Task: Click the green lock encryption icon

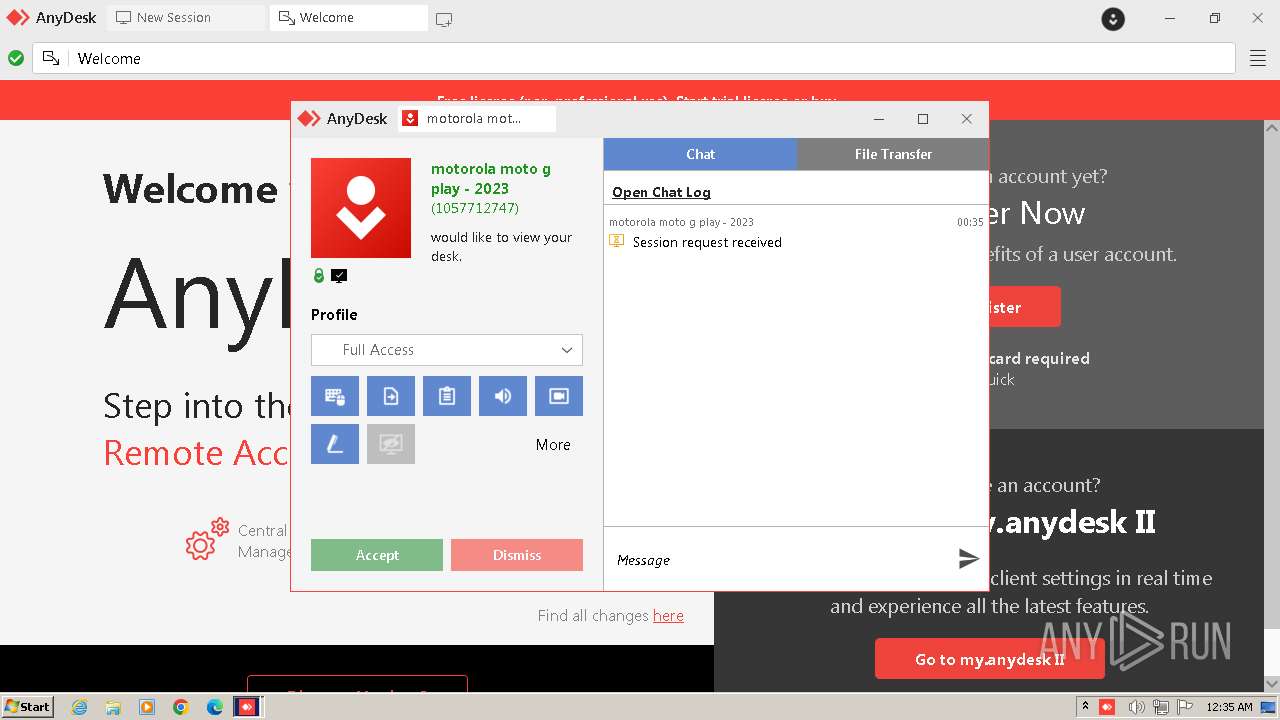Action: click(x=319, y=276)
